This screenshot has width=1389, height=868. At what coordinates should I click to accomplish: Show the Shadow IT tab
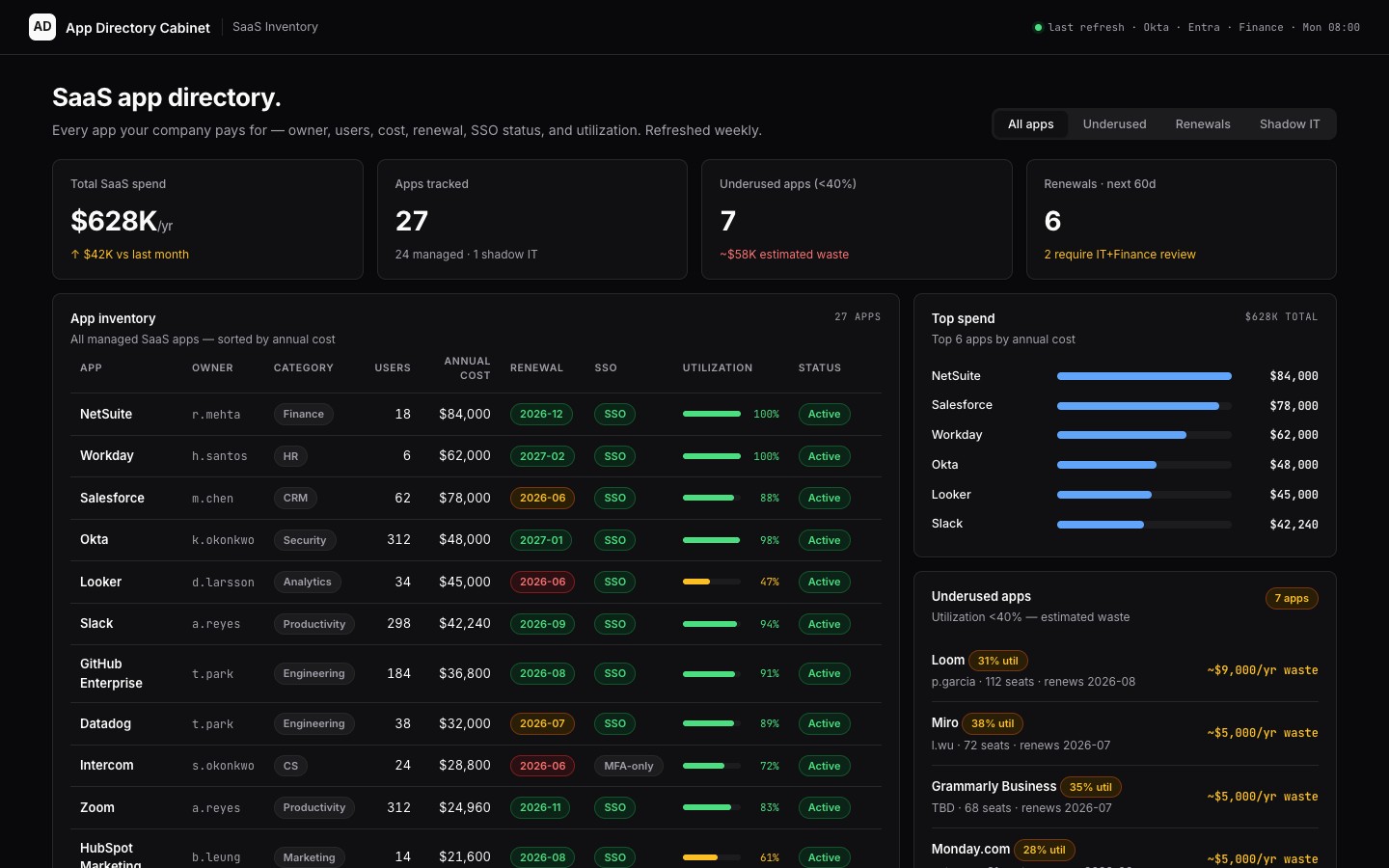(x=1290, y=124)
